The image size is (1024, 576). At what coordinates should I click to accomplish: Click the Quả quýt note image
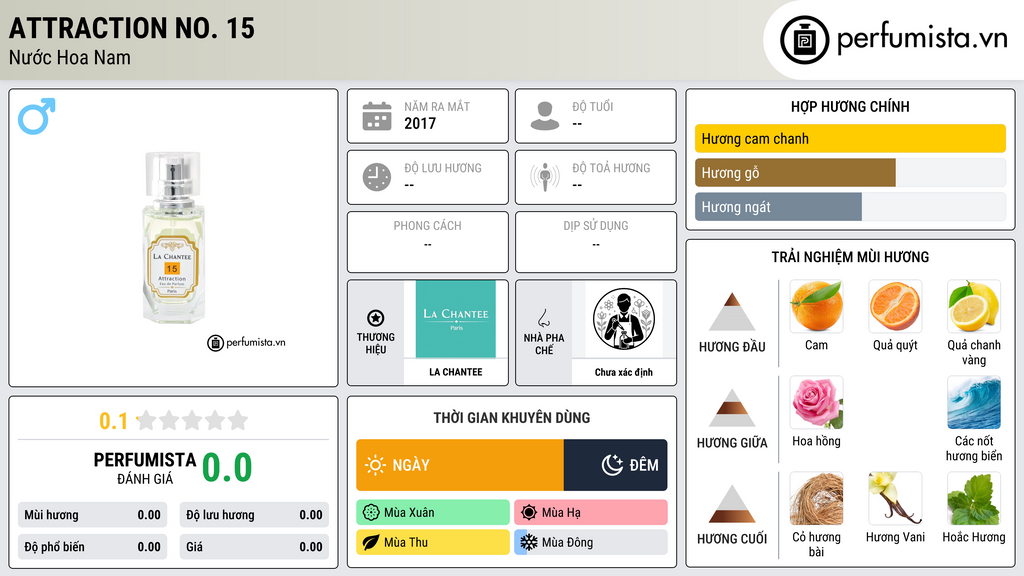click(895, 306)
